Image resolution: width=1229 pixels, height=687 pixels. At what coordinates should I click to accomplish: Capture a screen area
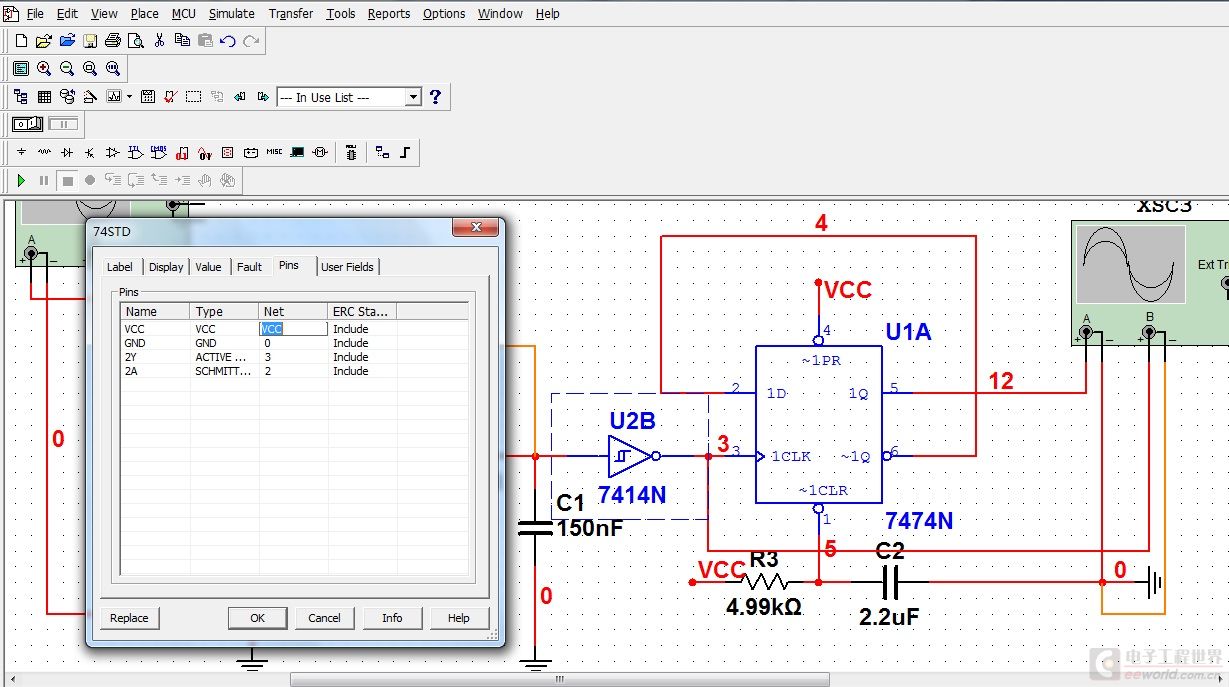pyautogui.click(x=194, y=97)
